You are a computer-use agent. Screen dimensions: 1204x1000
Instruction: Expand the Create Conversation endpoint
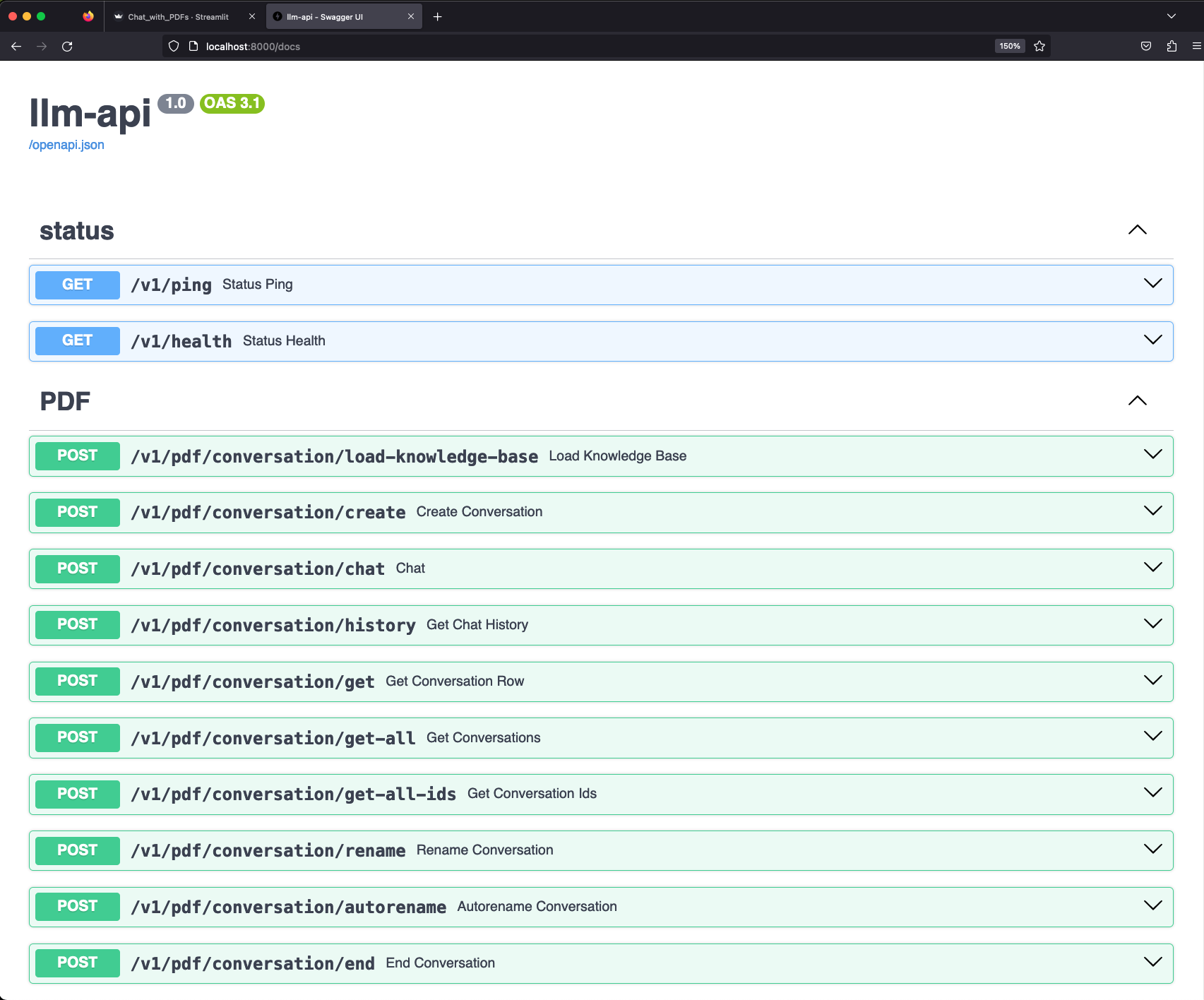coord(1153,512)
